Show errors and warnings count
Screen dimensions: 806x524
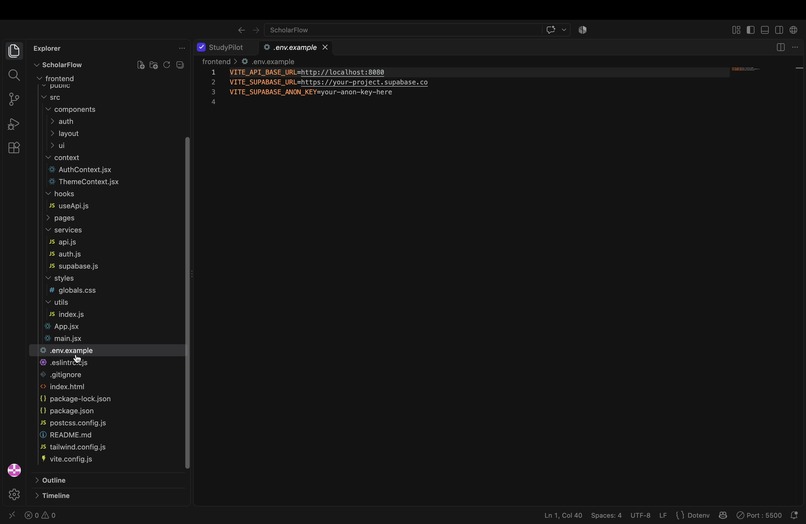pos(40,515)
